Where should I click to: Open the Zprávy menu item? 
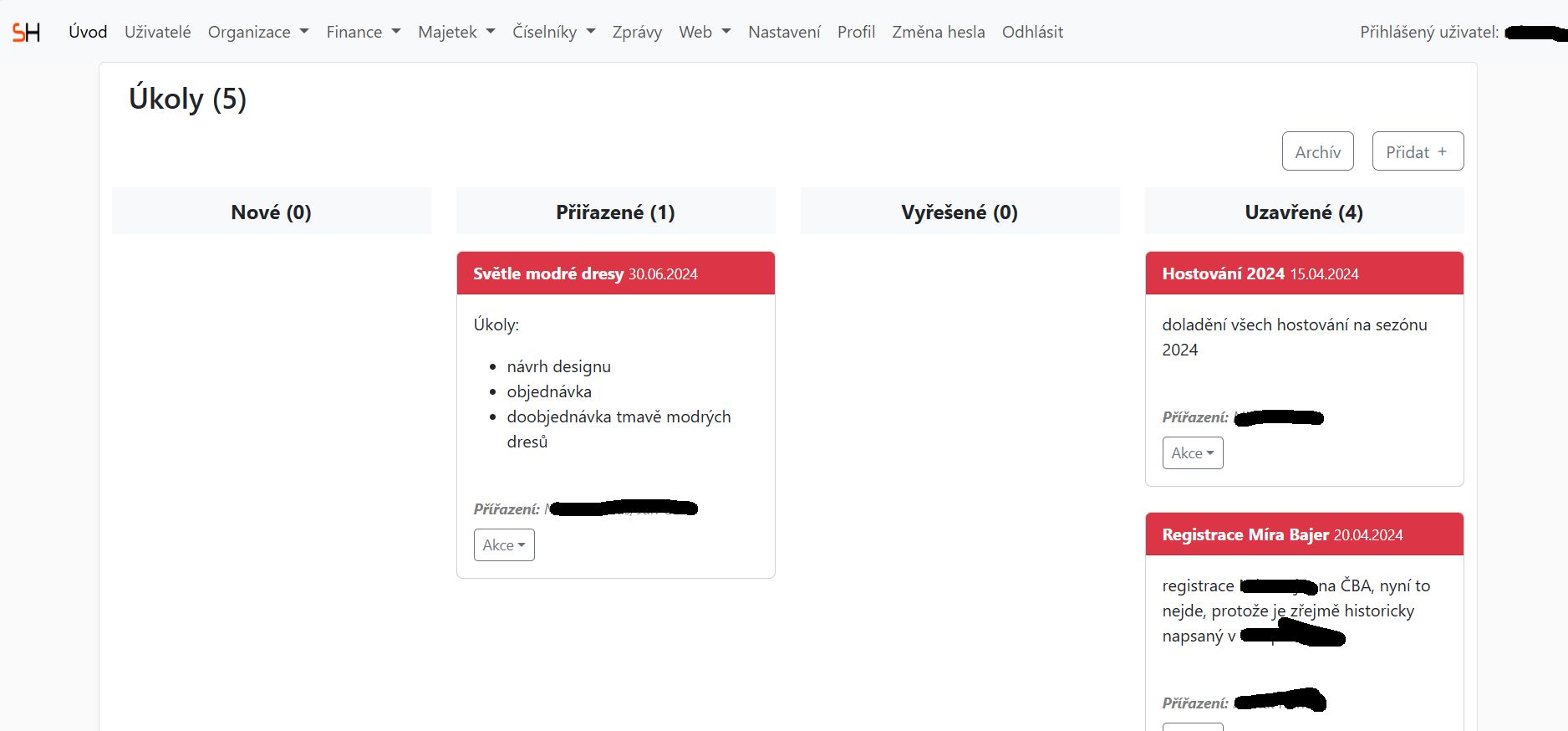(636, 32)
